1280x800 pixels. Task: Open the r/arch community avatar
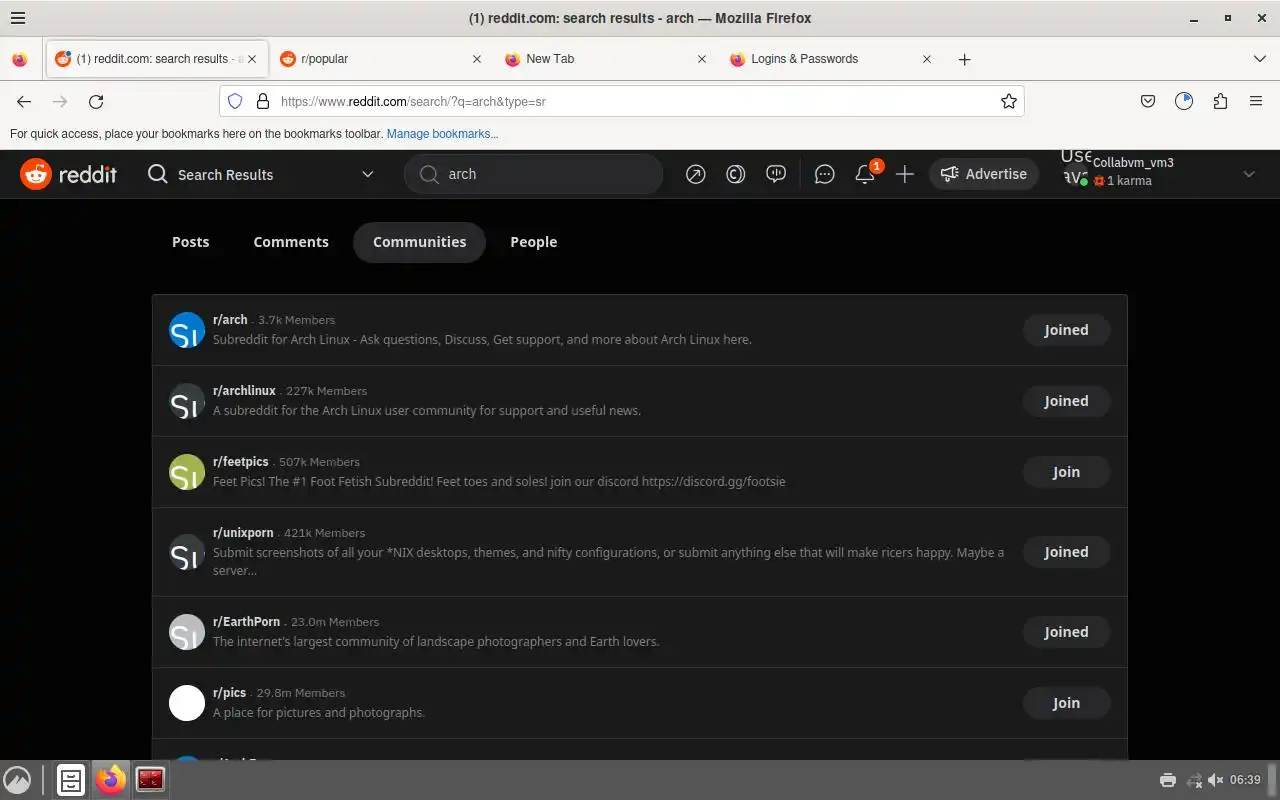point(187,330)
